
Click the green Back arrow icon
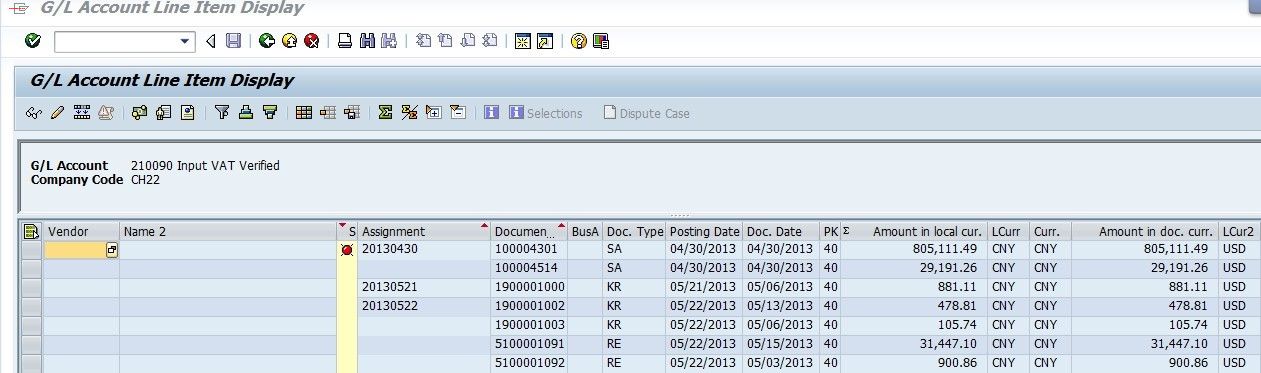point(266,41)
